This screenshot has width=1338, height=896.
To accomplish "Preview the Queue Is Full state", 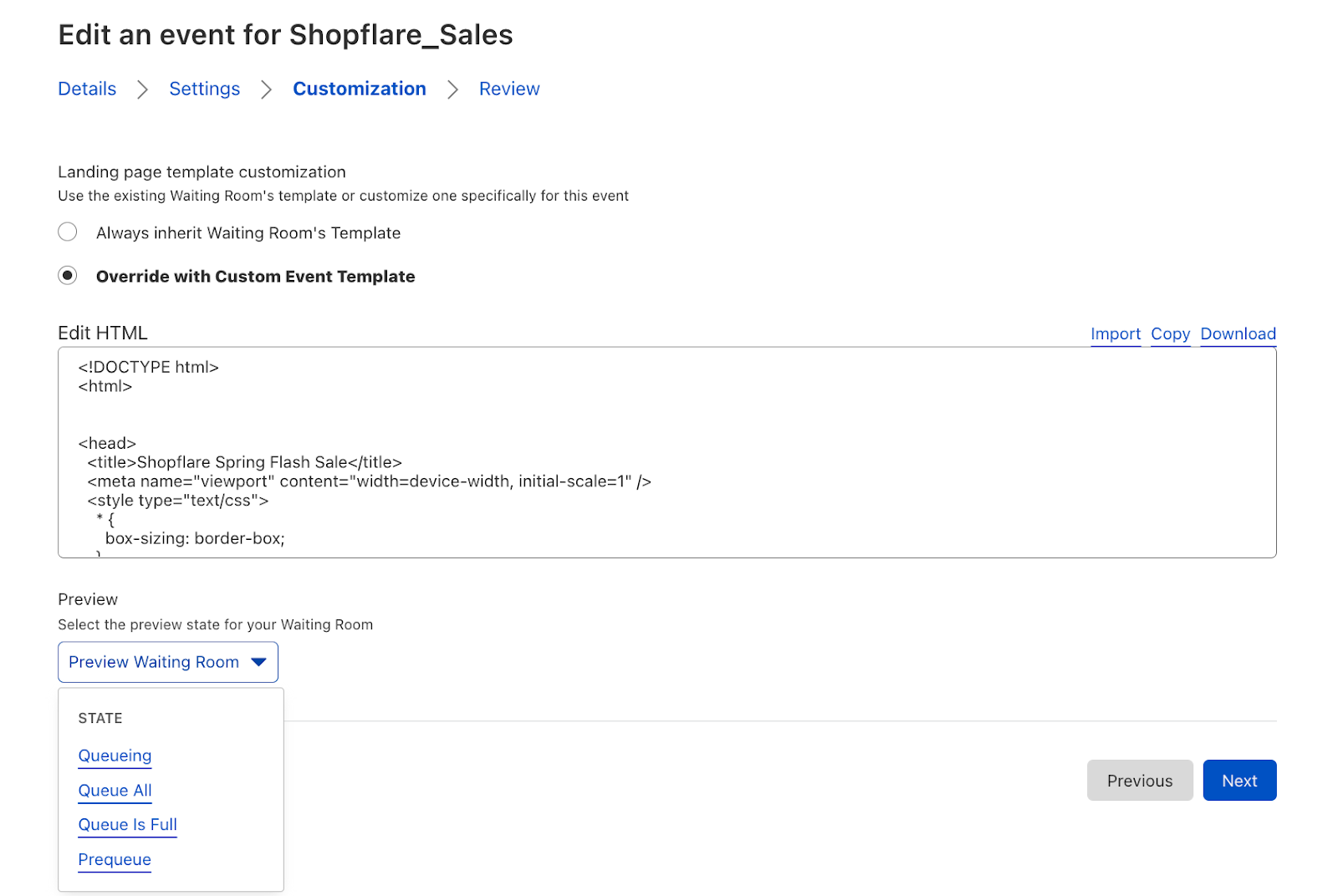I will click(x=127, y=825).
